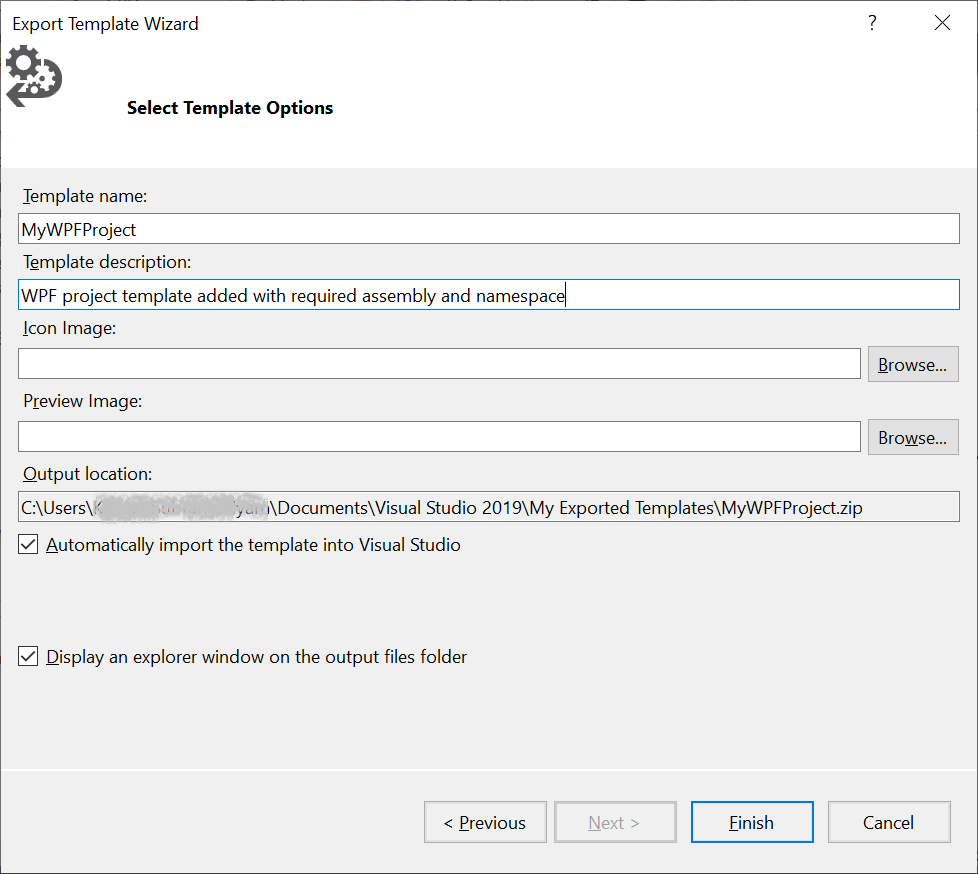Click inside the Template description field
978x874 pixels.
tap(488, 295)
